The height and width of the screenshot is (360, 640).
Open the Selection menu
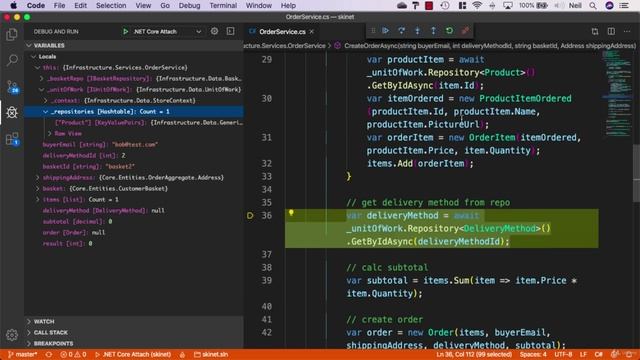(x=111, y=5)
